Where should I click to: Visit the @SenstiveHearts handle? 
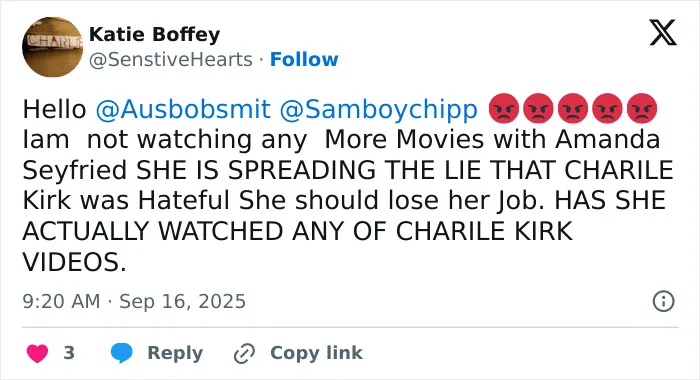pyautogui.click(x=171, y=59)
